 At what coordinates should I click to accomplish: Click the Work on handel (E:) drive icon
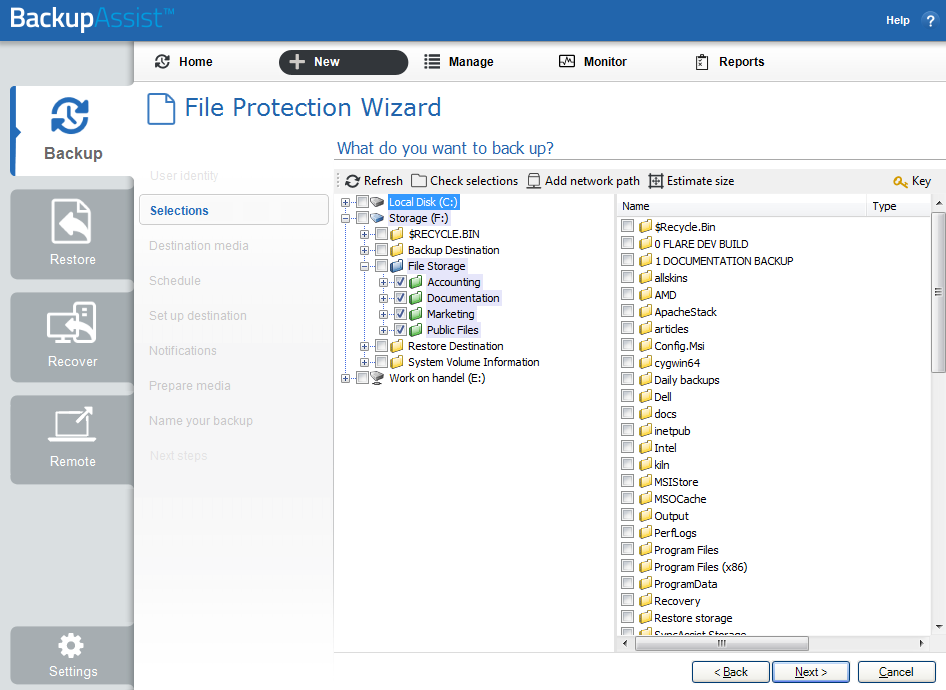(378, 378)
